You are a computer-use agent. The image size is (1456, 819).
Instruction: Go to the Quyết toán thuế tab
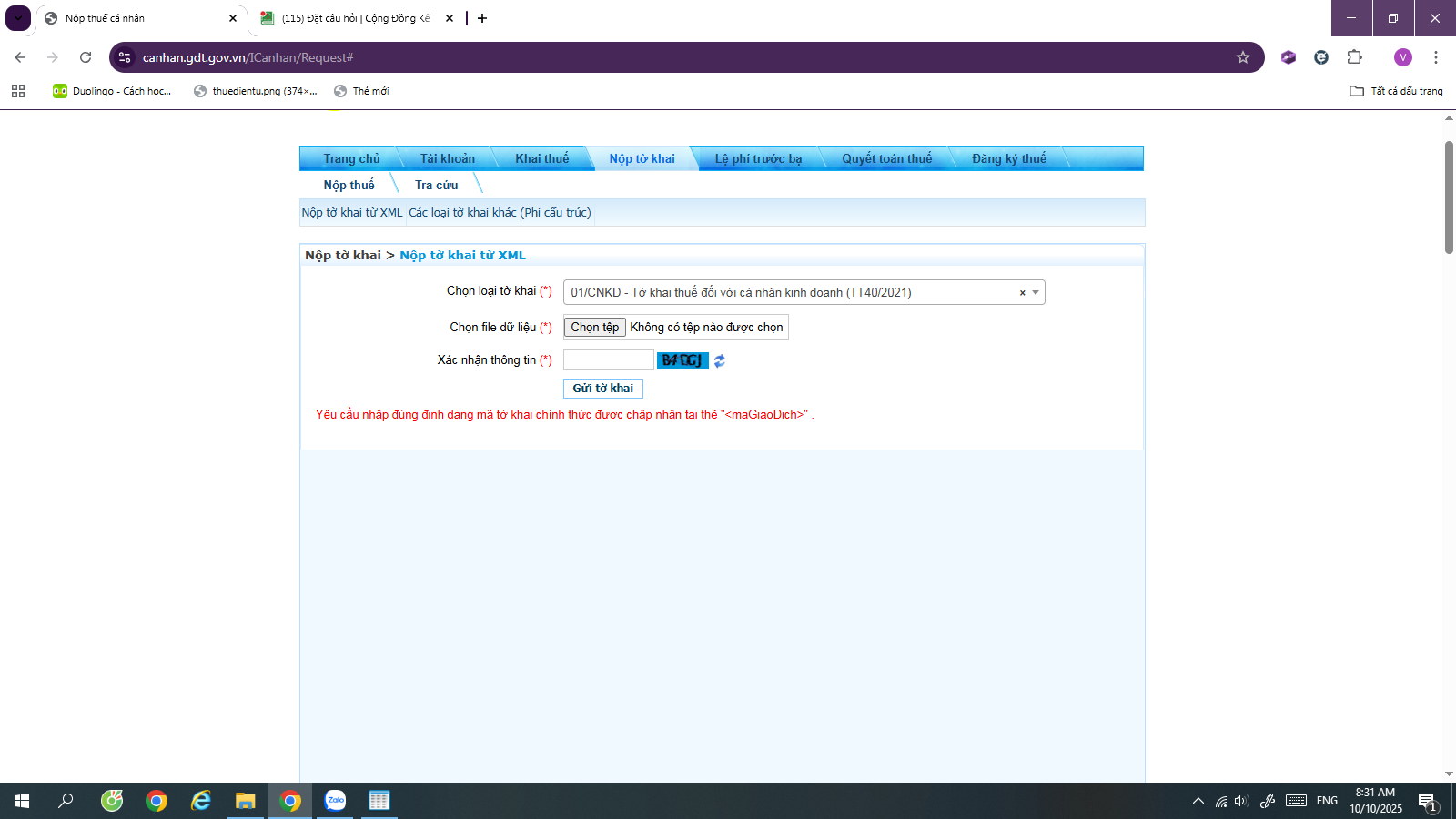(x=886, y=158)
